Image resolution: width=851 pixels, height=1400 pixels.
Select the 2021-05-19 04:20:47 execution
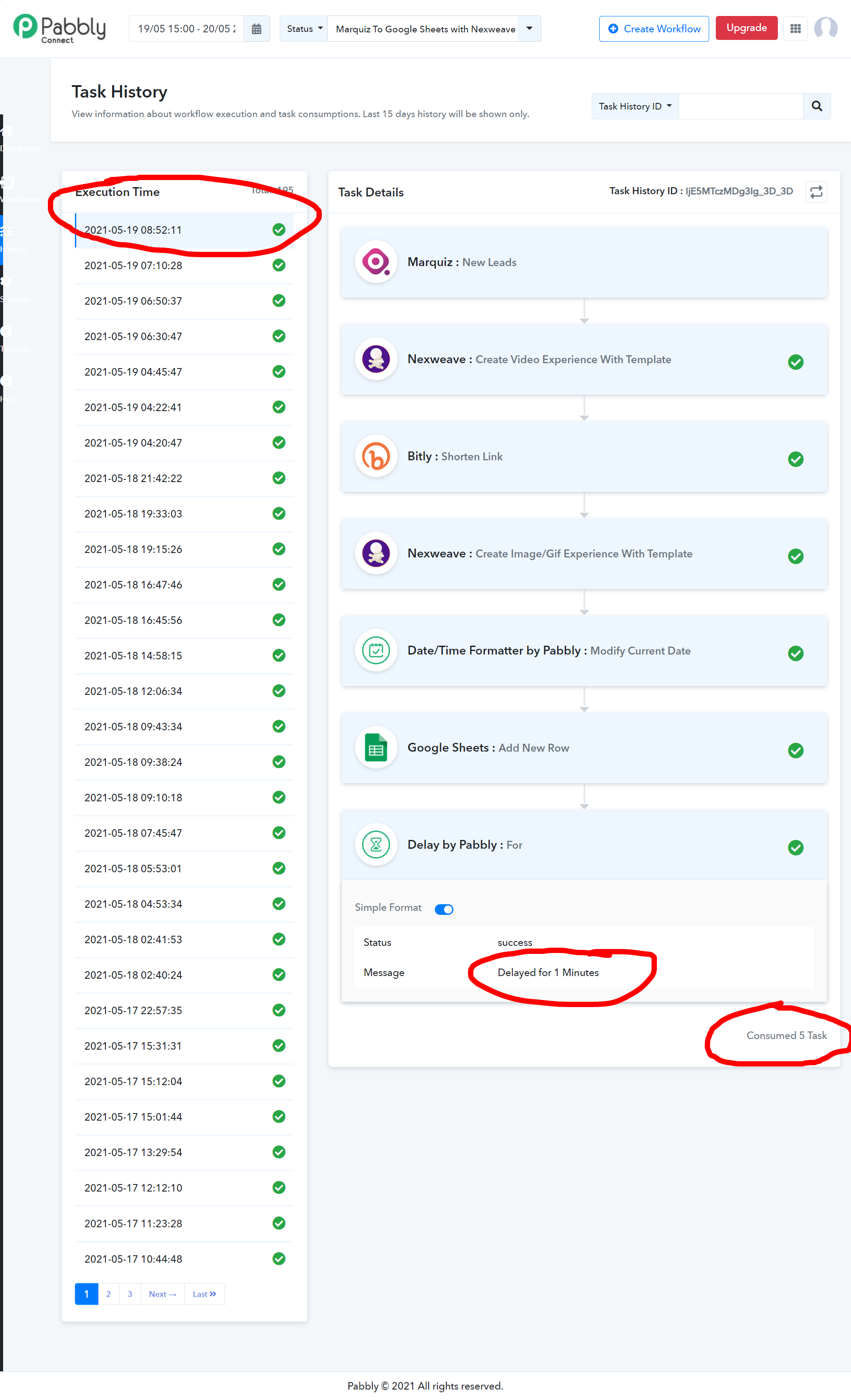[184, 443]
